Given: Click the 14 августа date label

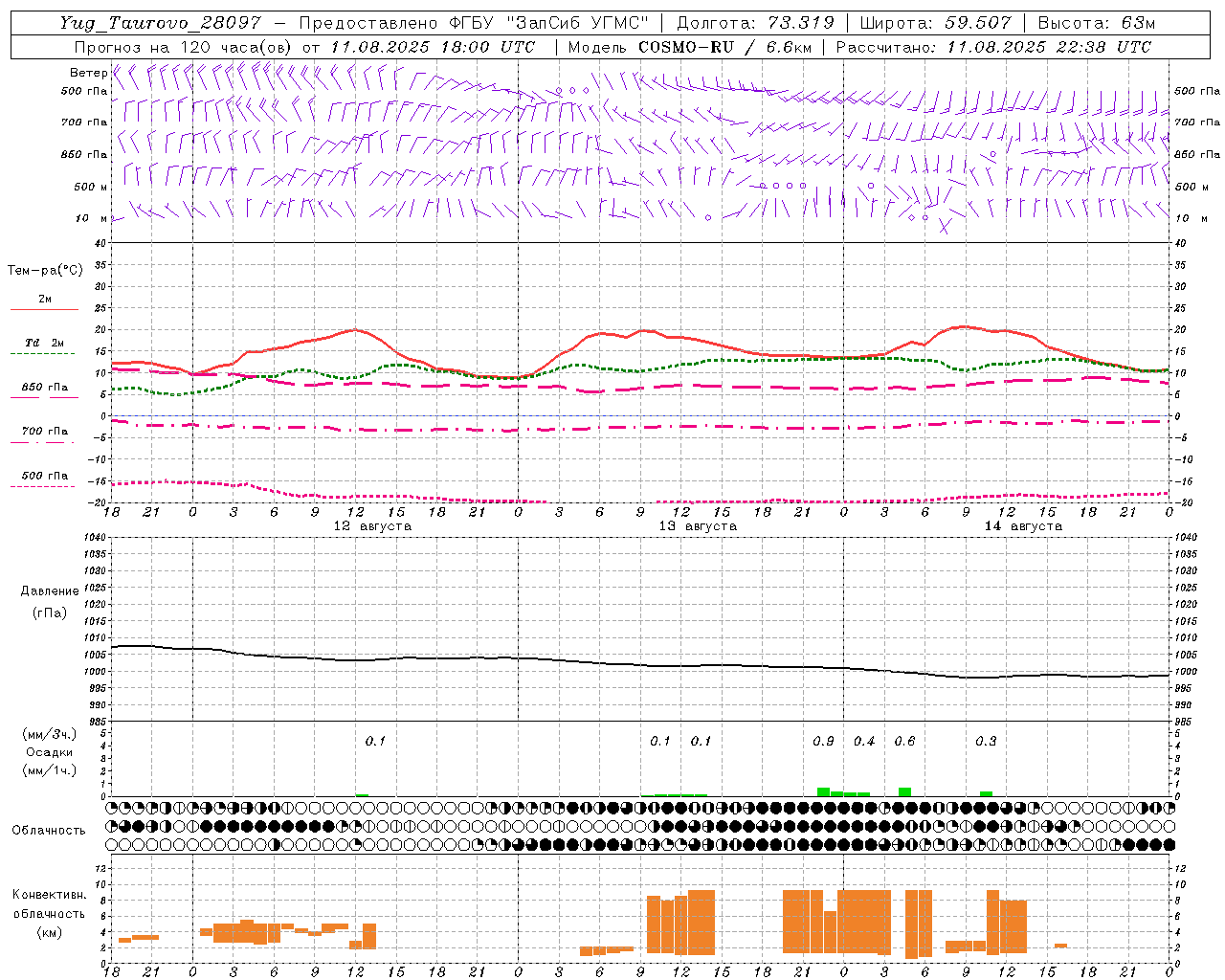Looking at the screenshot, I should (1023, 526).
